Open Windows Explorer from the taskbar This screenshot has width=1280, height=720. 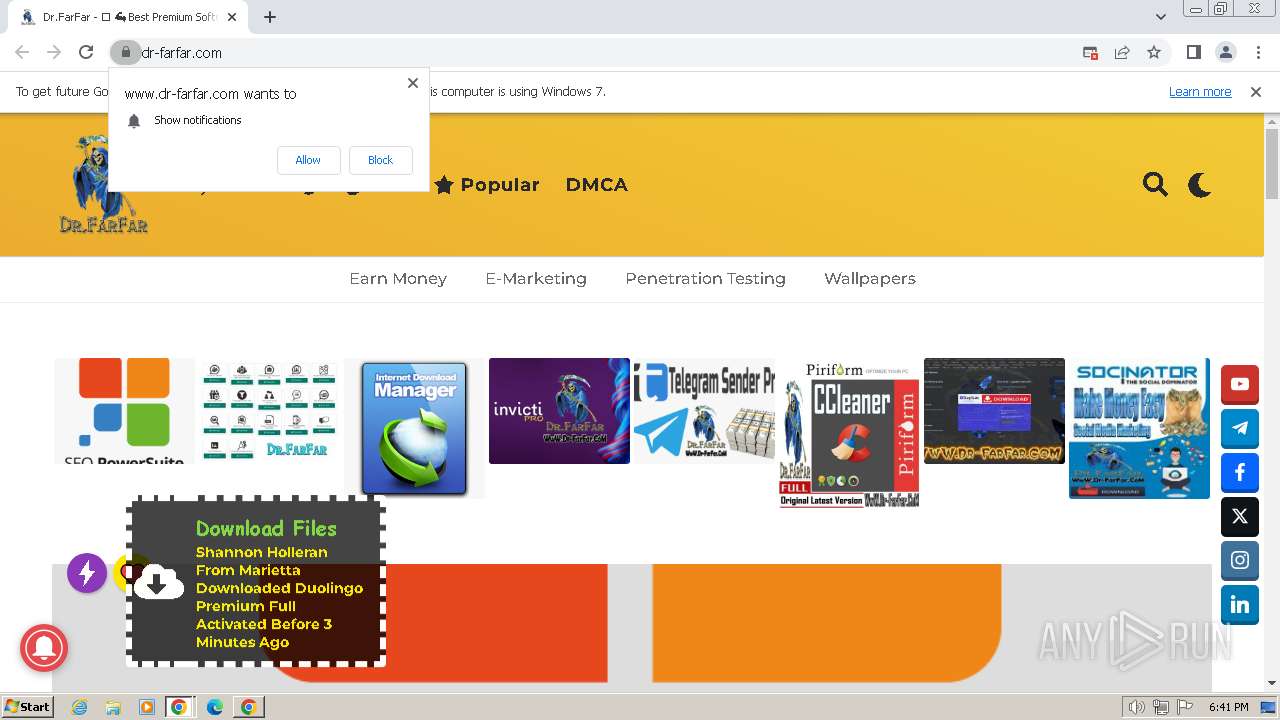(x=113, y=707)
